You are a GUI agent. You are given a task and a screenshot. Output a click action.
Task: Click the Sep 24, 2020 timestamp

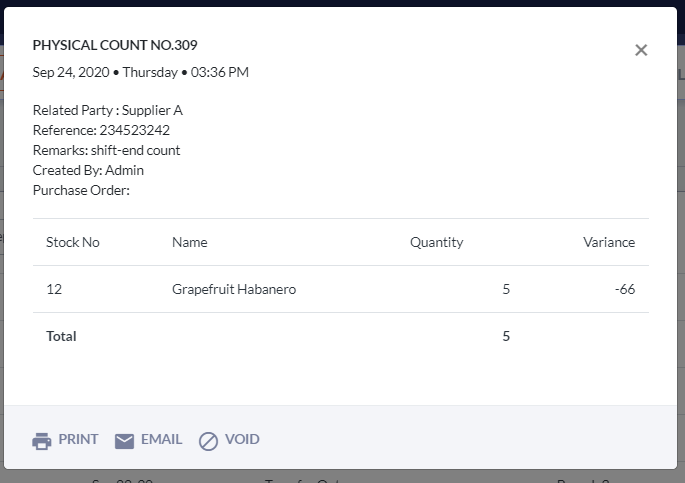(x=140, y=72)
